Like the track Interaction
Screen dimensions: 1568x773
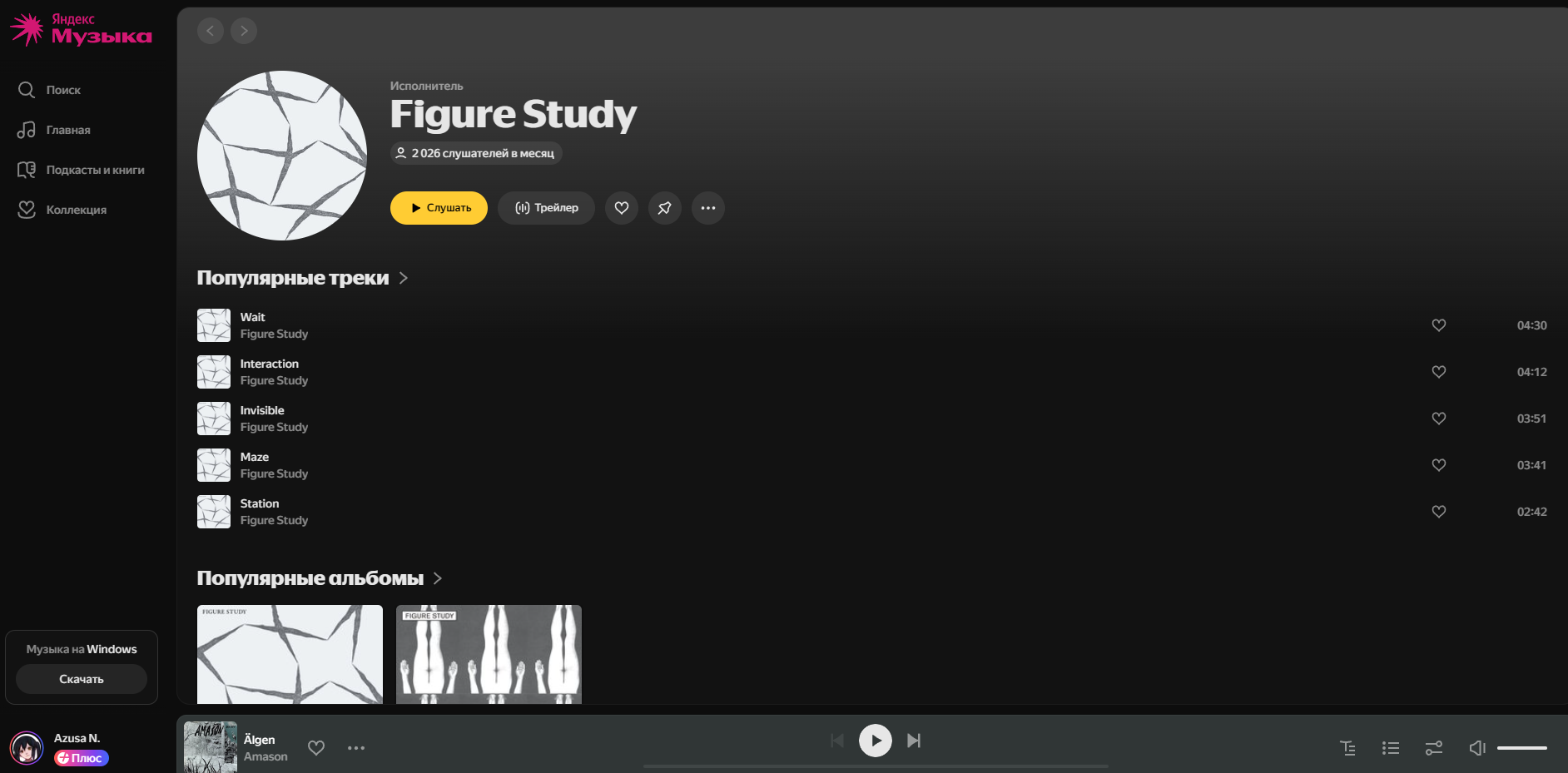1439,372
